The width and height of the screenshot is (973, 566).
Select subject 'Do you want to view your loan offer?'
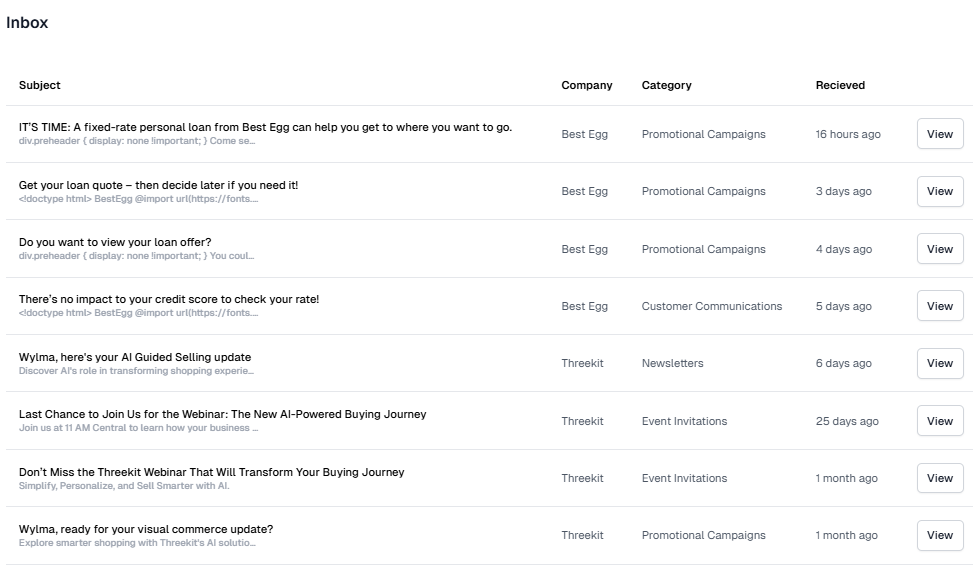pyautogui.click(x=115, y=242)
